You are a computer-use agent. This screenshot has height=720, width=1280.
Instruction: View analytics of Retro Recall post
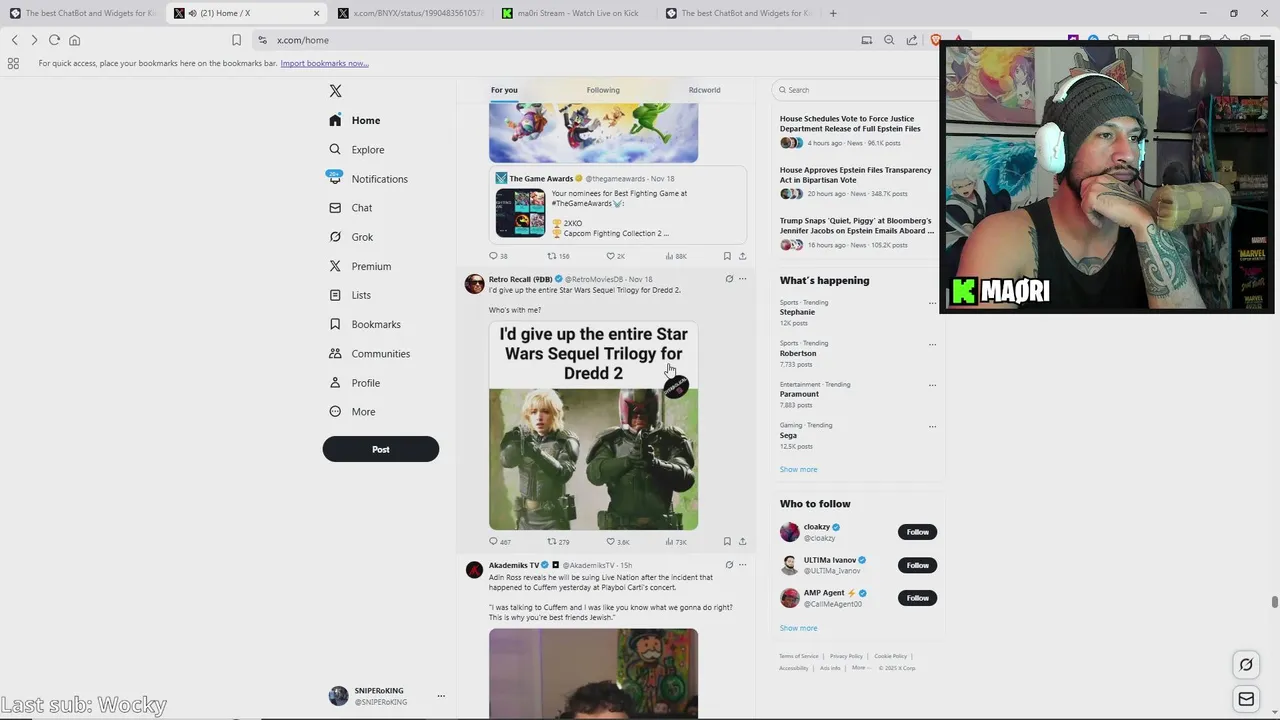click(676, 542)
